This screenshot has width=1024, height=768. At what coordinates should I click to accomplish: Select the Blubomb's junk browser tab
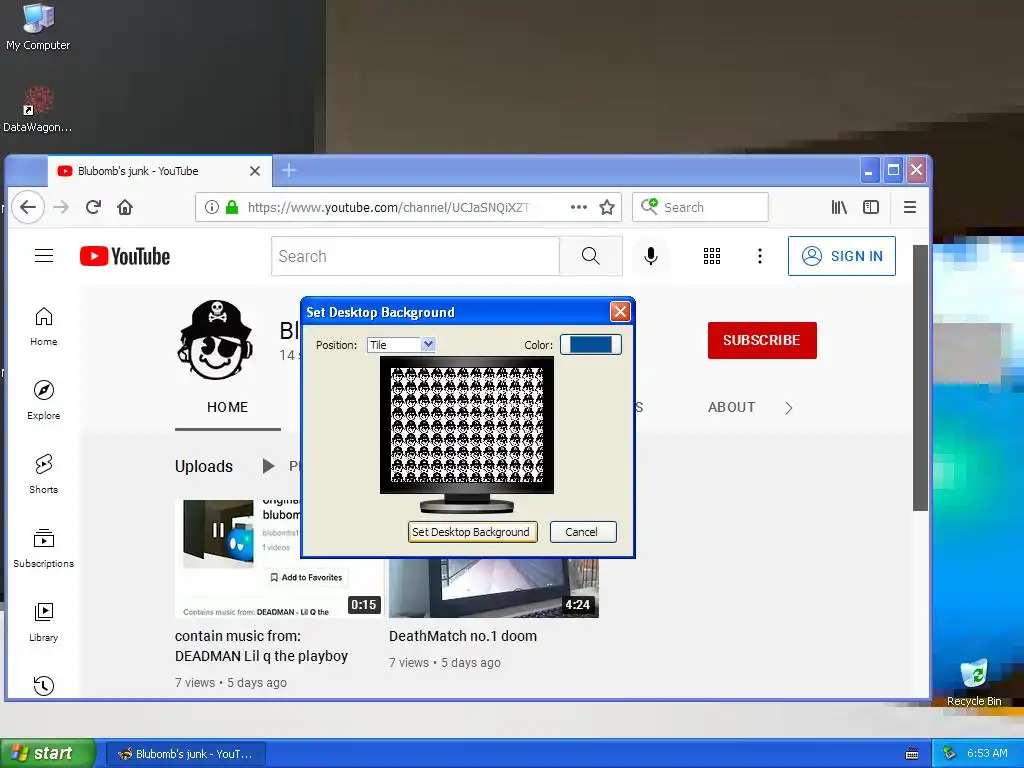[159, 171]
